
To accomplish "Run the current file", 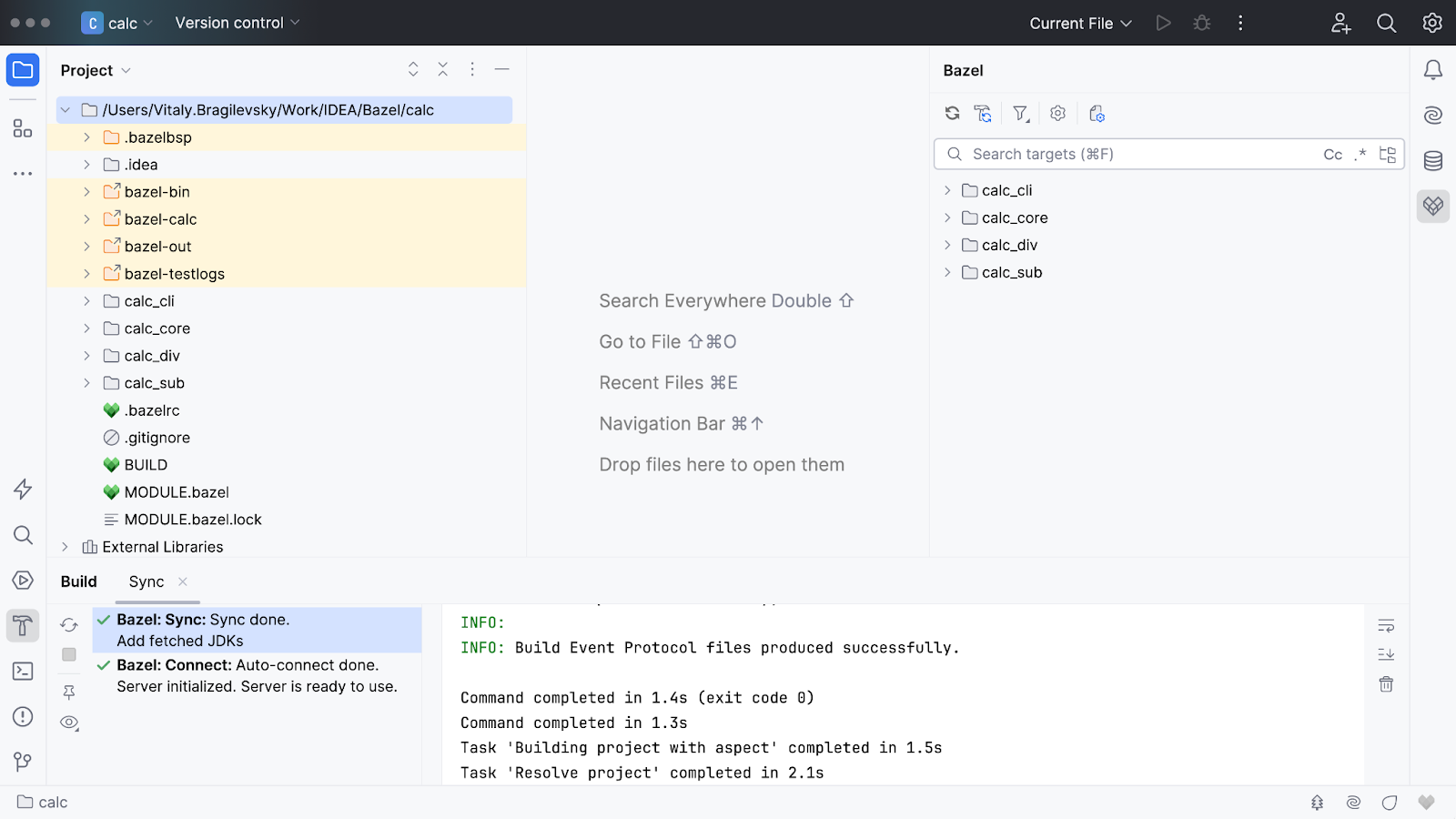I will [1163, 23].
